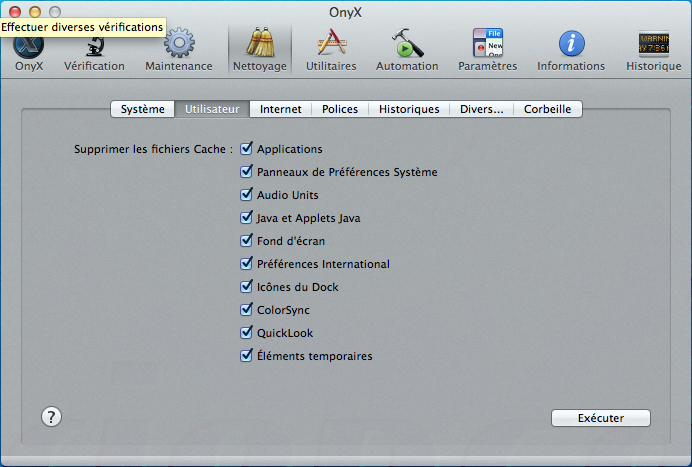The width and height of the screenshot is (692, 467).
Task: Toggle the Fond d'écran checkbox
Action: tap(246, 240)
